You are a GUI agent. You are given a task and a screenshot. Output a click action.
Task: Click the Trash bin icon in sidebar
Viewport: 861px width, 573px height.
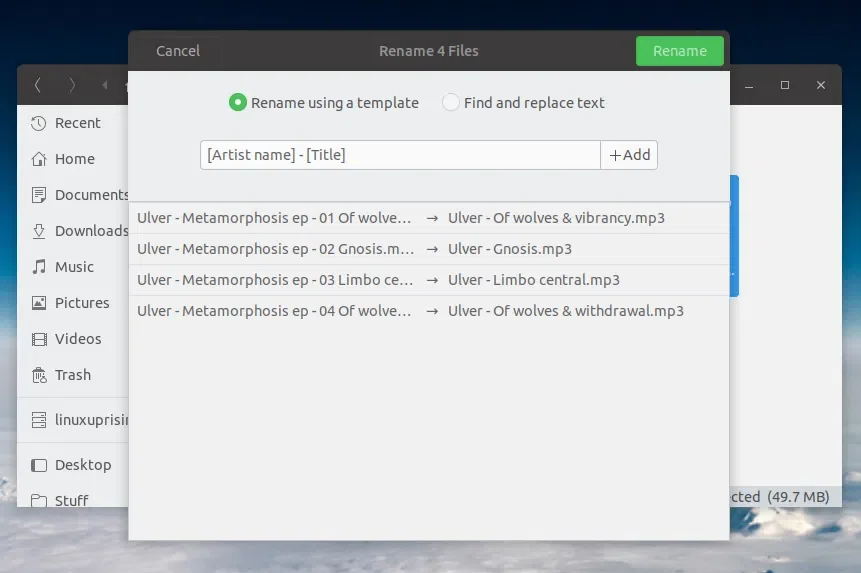point(39,375)
